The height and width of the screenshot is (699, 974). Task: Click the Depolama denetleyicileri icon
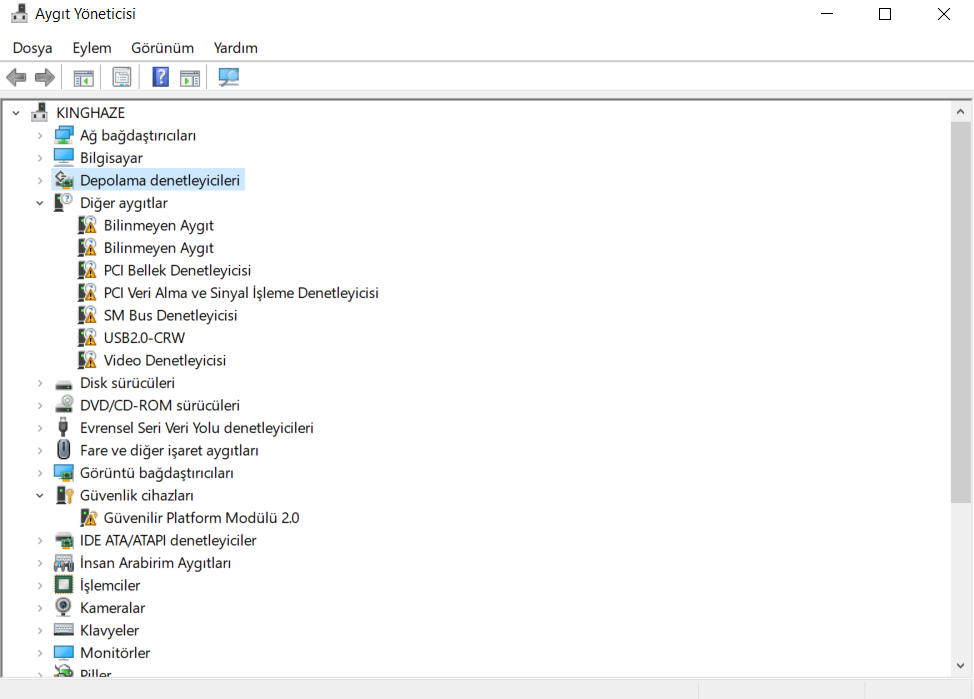63,180
